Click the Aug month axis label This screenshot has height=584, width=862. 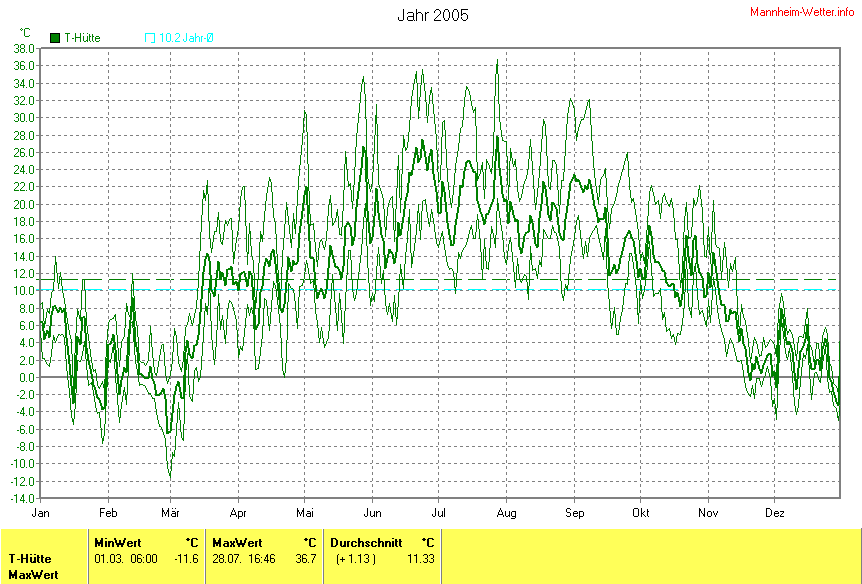[x=507, y=511]
